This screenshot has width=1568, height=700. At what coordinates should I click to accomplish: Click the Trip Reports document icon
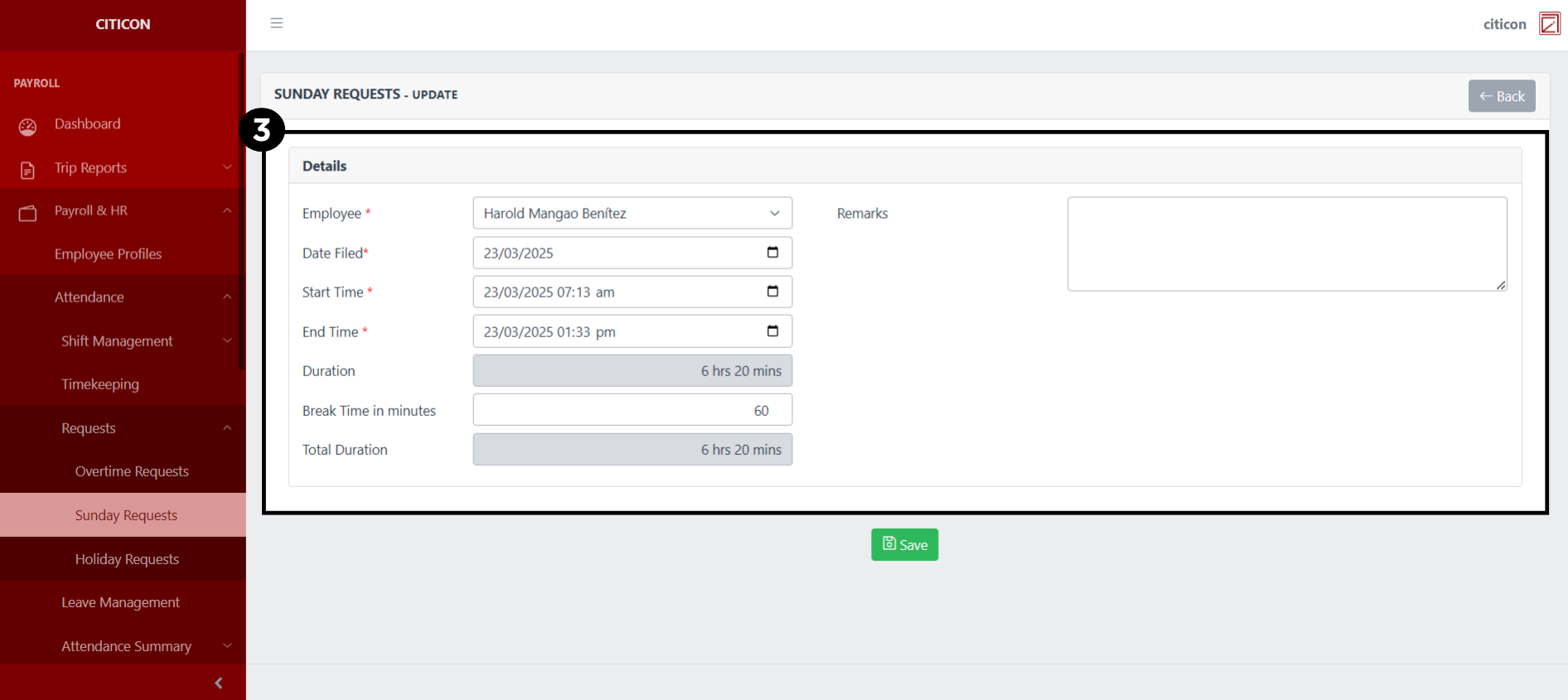coord(27,170)
